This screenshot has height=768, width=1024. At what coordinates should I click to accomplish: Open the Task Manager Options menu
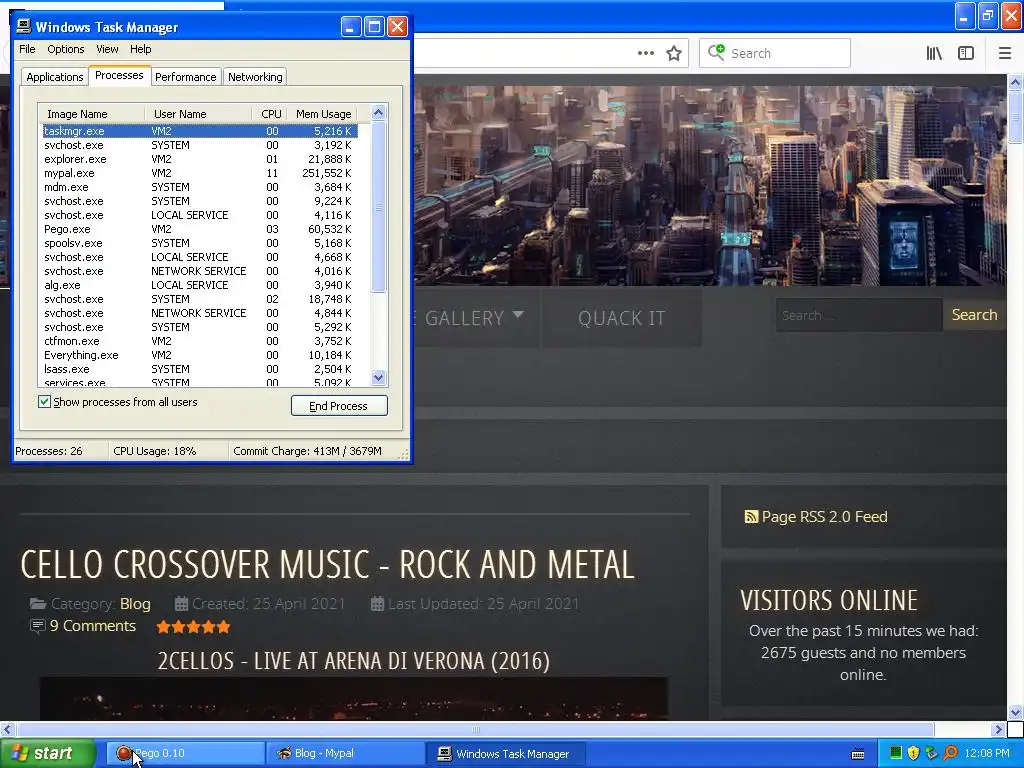point(65,49)
